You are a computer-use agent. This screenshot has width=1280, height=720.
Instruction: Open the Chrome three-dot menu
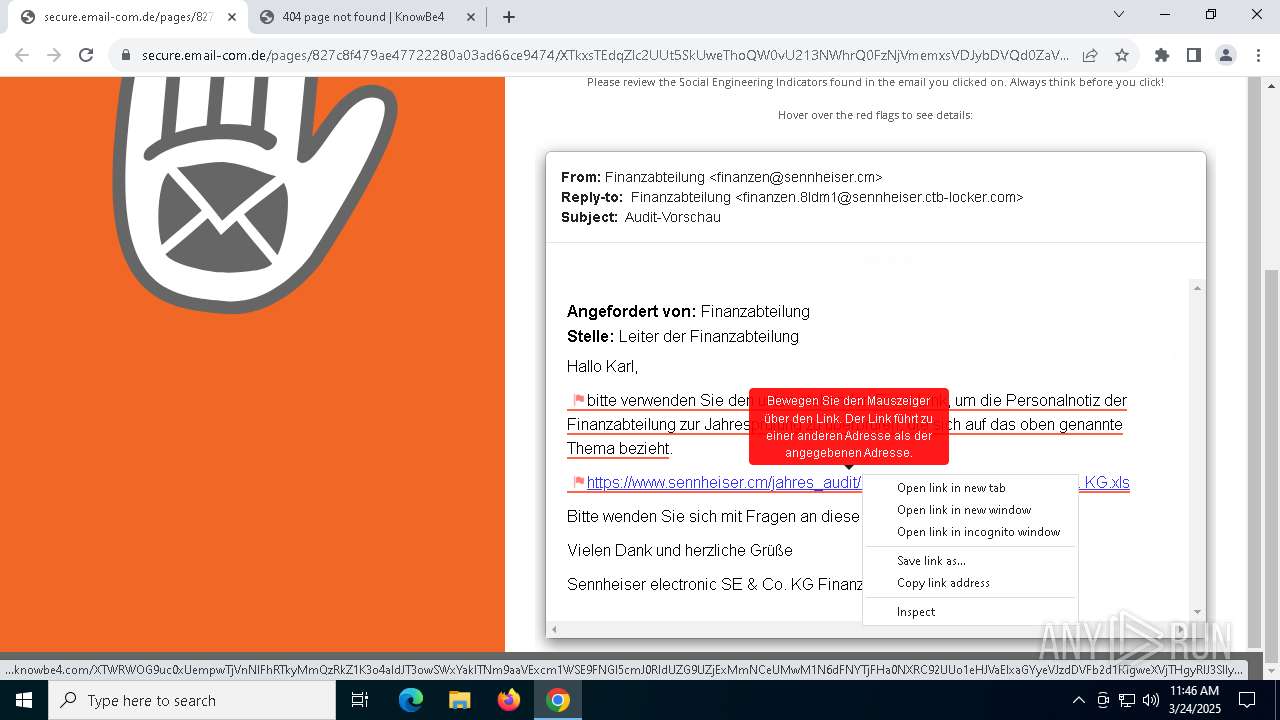click(x=1258, y=55)
